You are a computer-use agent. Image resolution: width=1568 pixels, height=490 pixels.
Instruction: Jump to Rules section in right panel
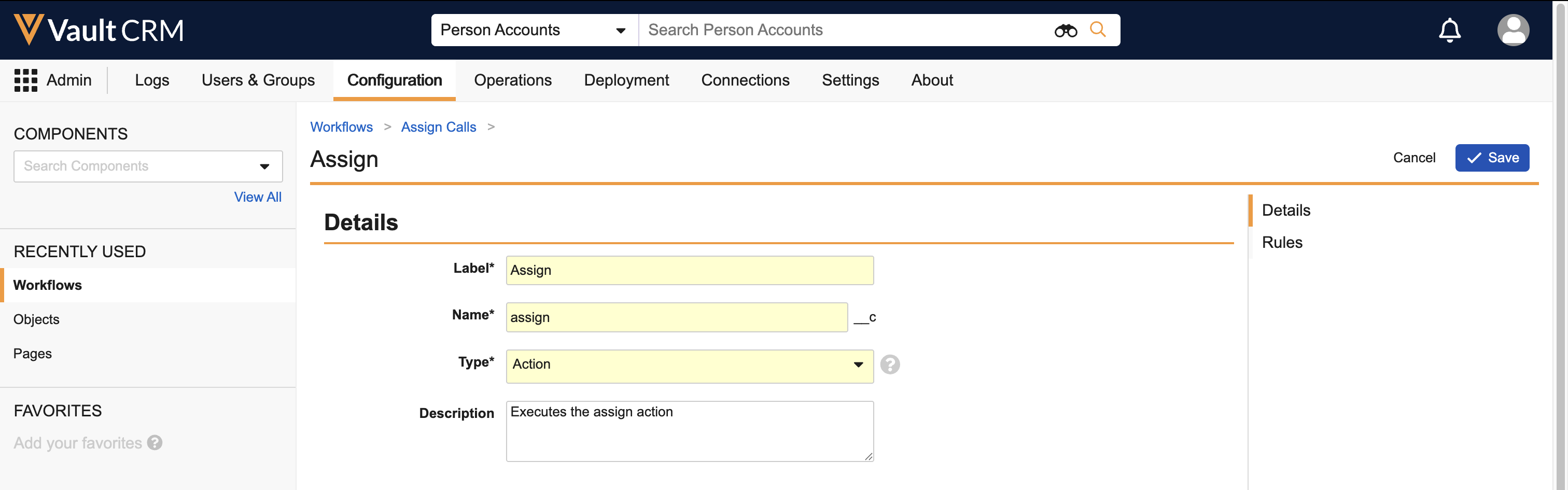click(1282, 242)
